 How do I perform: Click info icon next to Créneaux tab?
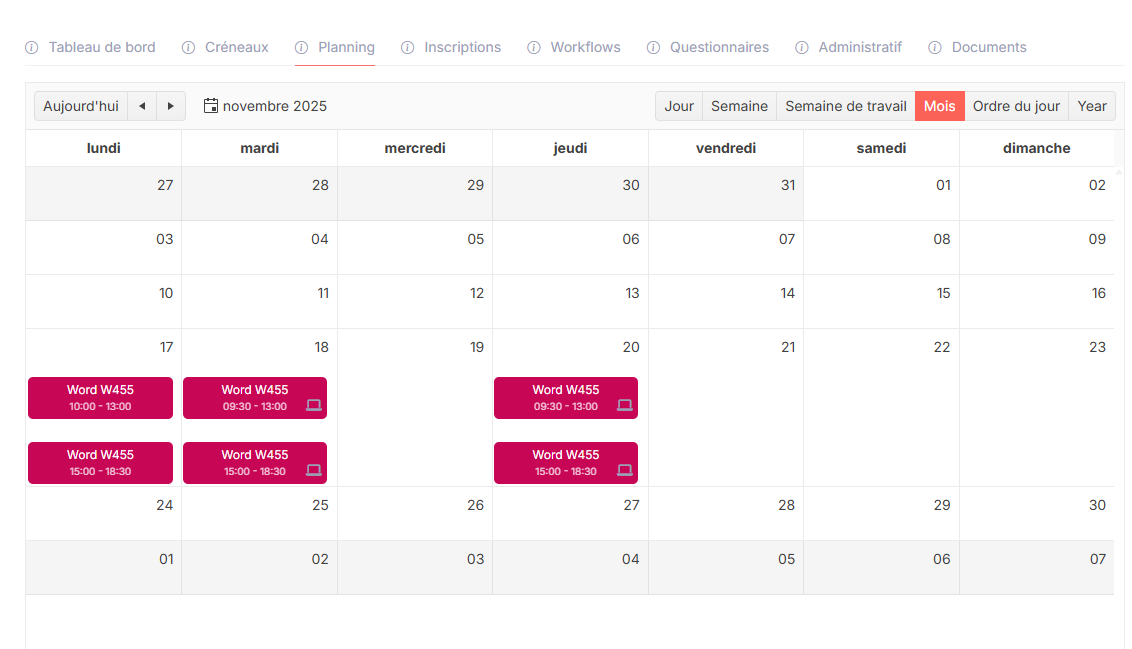[188, 48]
